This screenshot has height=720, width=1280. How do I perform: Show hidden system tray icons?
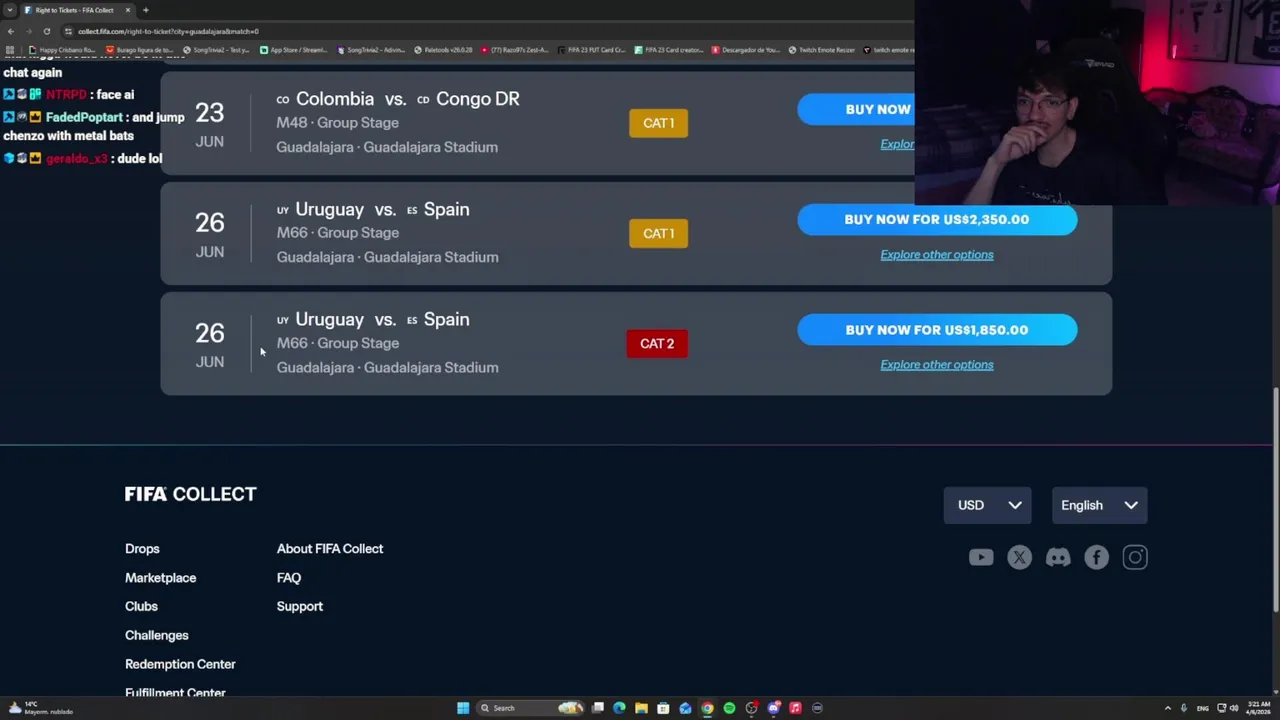point(1167,708)
